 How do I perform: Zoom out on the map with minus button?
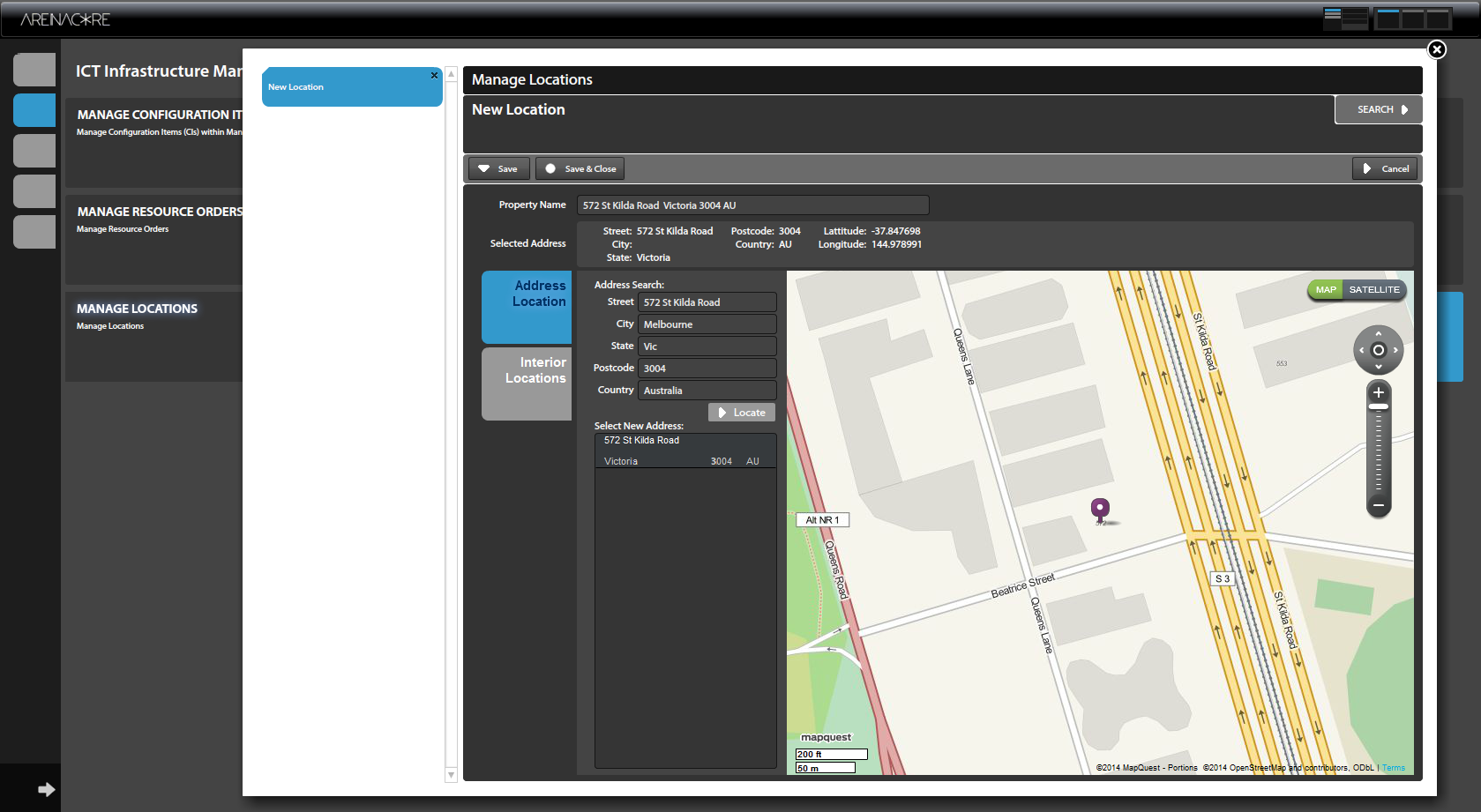(x=1378, y=506)
